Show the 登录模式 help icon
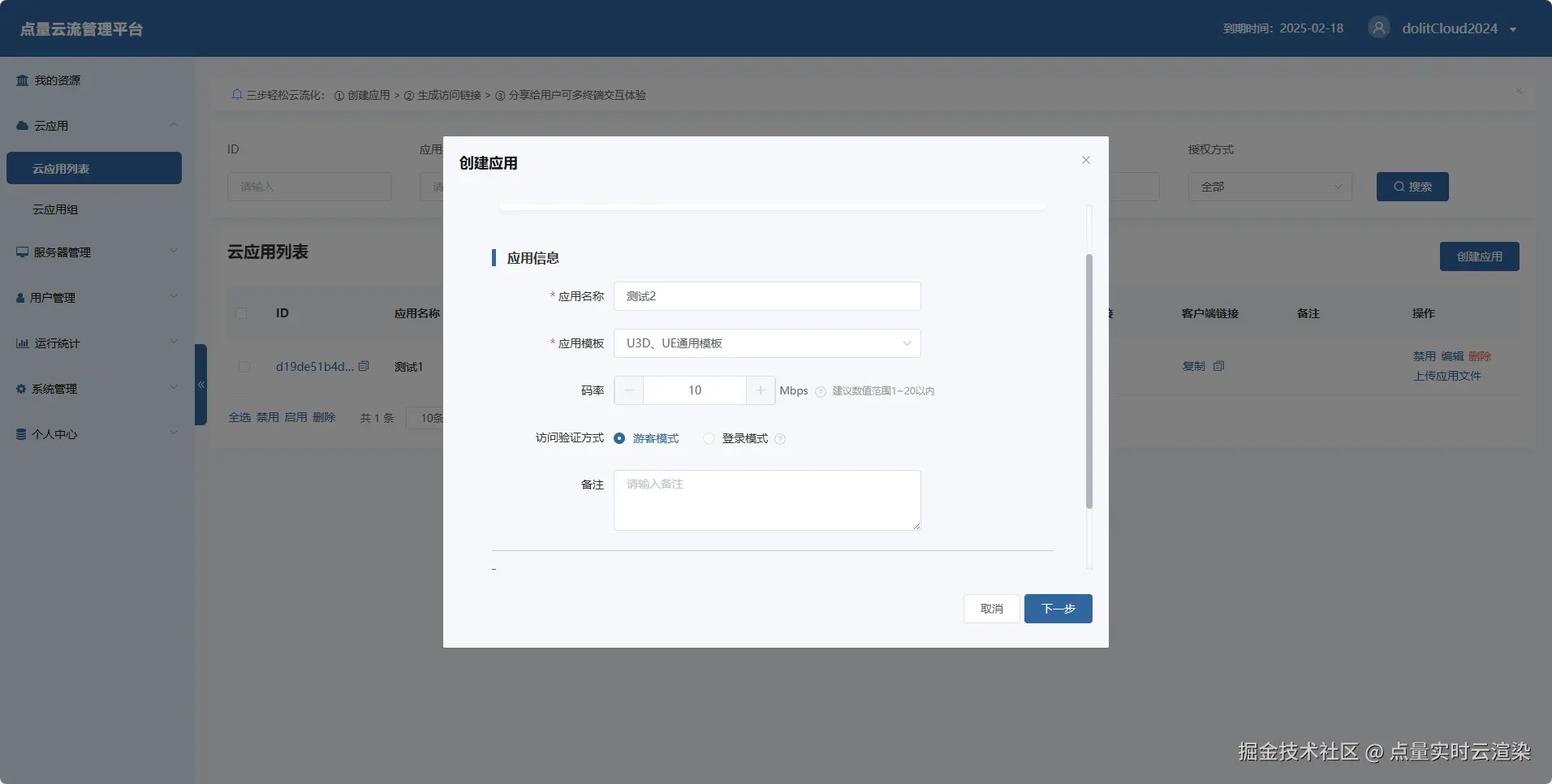The width and height of the screenshot is (1552, 784). [780, 439]
